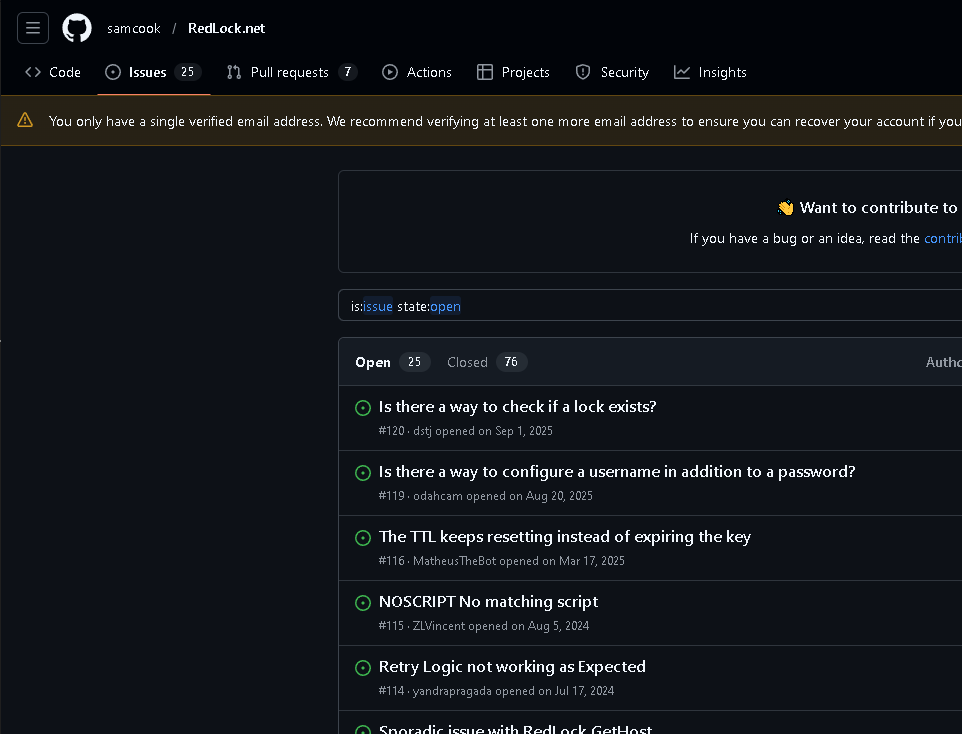Screen dimensions: 962x734
Task: Open the Pull requests tab
Action: click(291, 72)
